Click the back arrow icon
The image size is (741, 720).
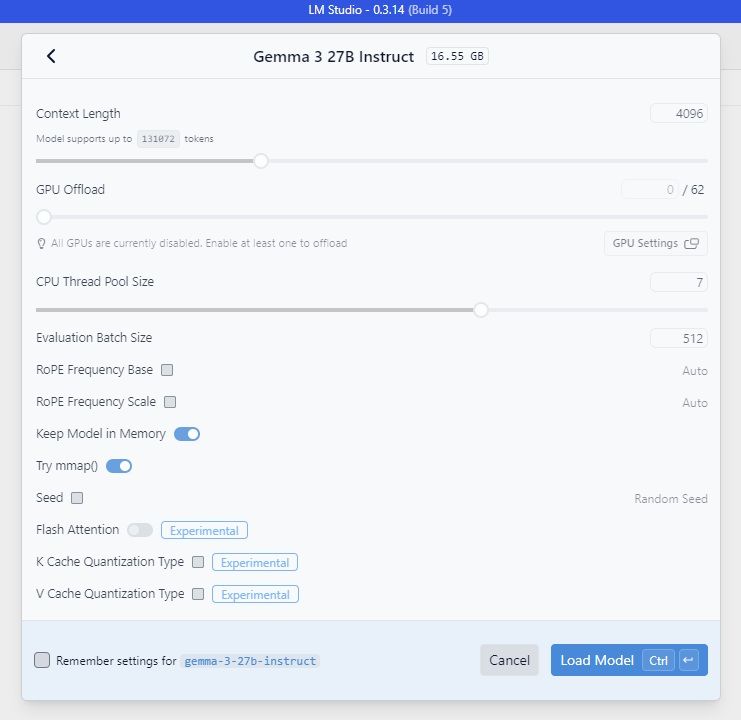pos(52,57)
